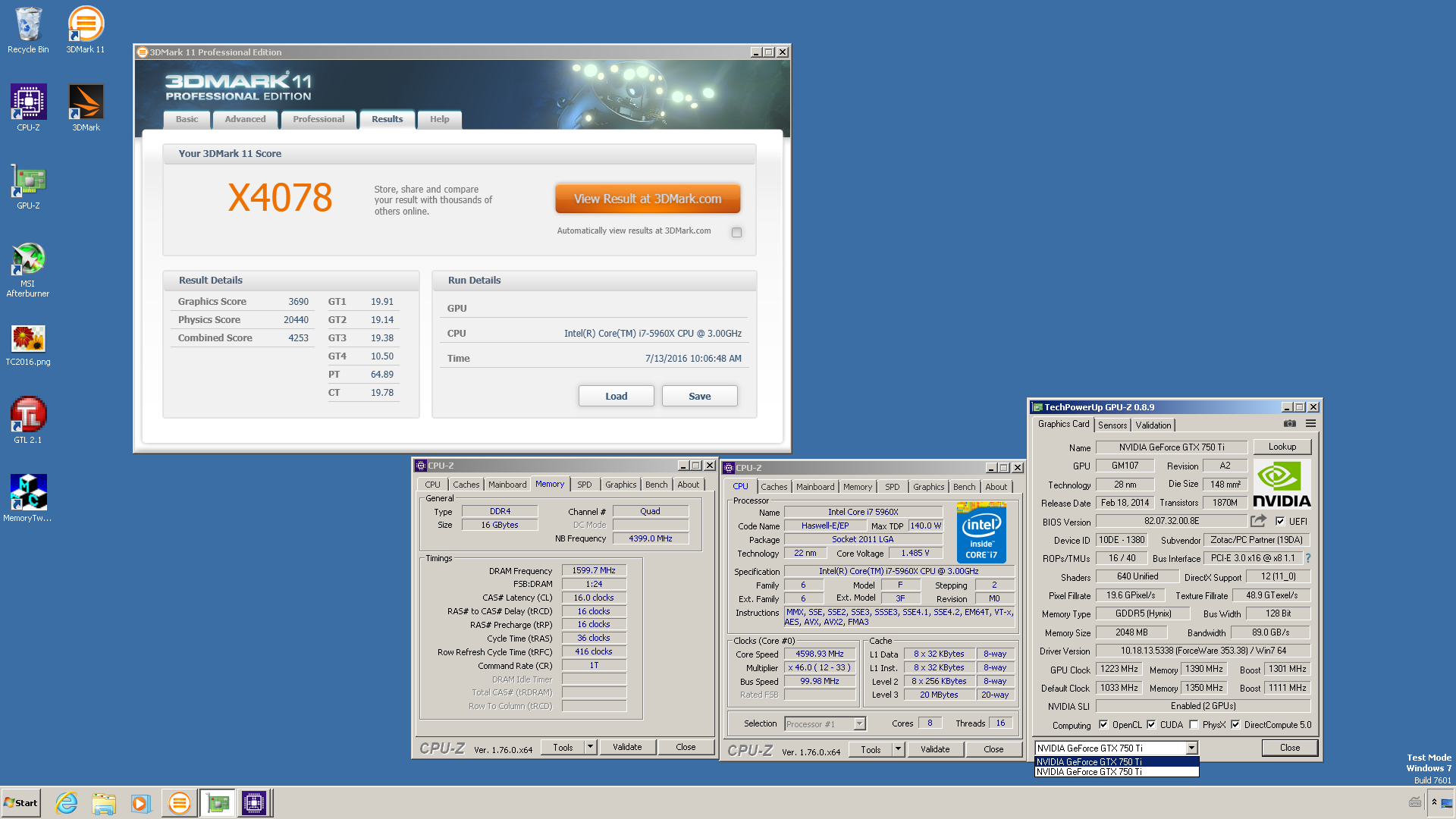
Task: Choose the highlighted GTX 750 Ti list entry
Action: tap(1116, 761)
